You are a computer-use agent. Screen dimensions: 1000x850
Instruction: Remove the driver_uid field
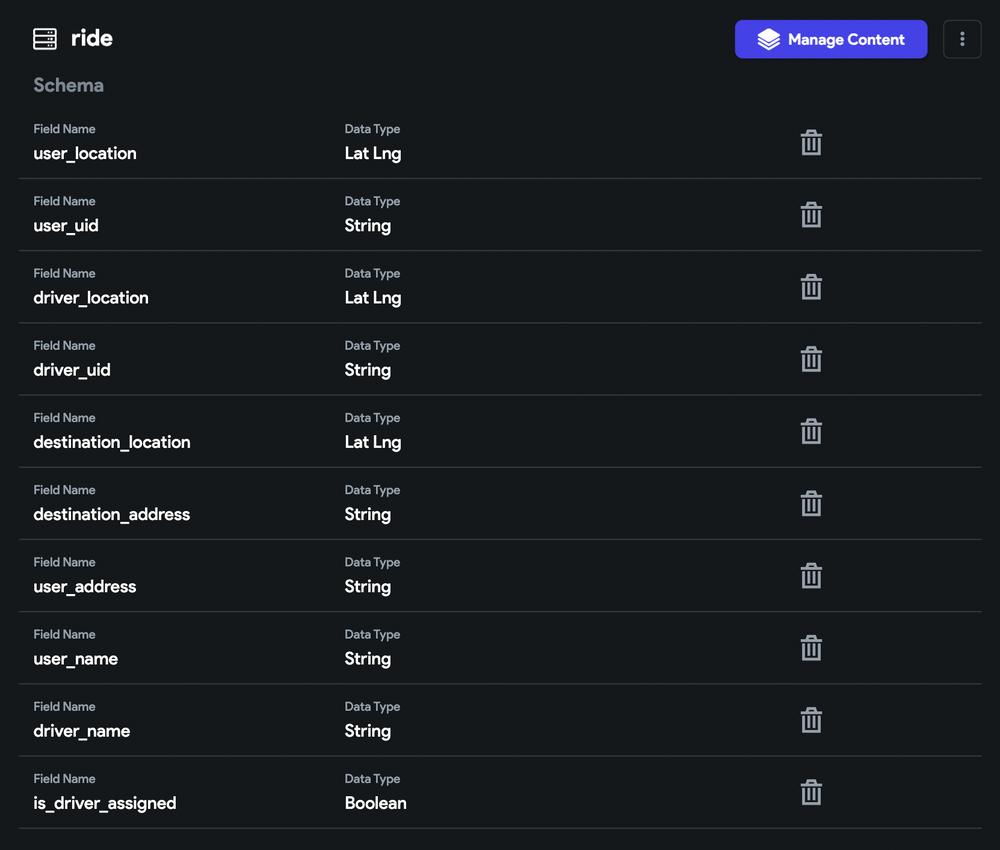811,359
